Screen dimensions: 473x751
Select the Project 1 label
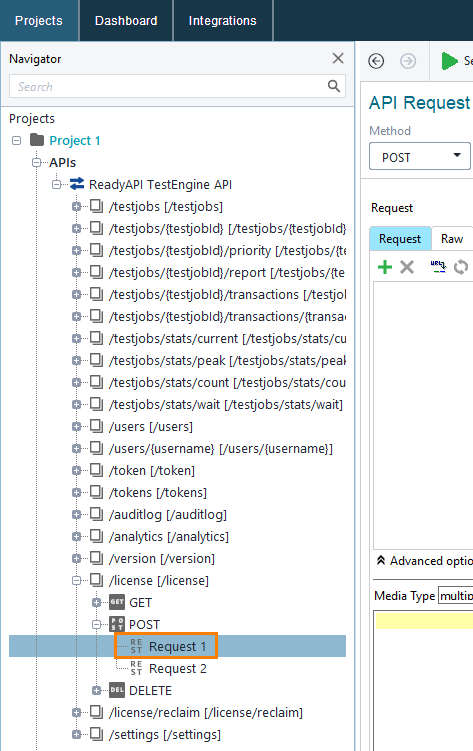tap(75, 140)
